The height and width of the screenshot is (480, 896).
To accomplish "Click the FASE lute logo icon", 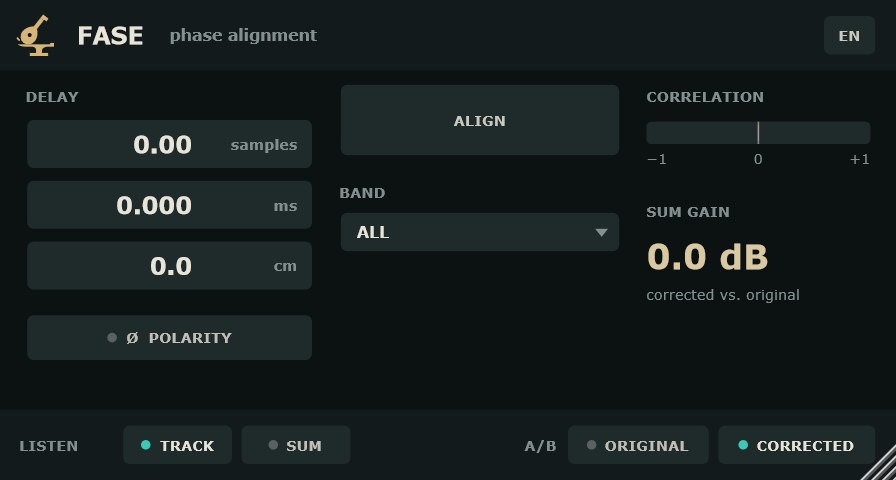I will (35, 35).
